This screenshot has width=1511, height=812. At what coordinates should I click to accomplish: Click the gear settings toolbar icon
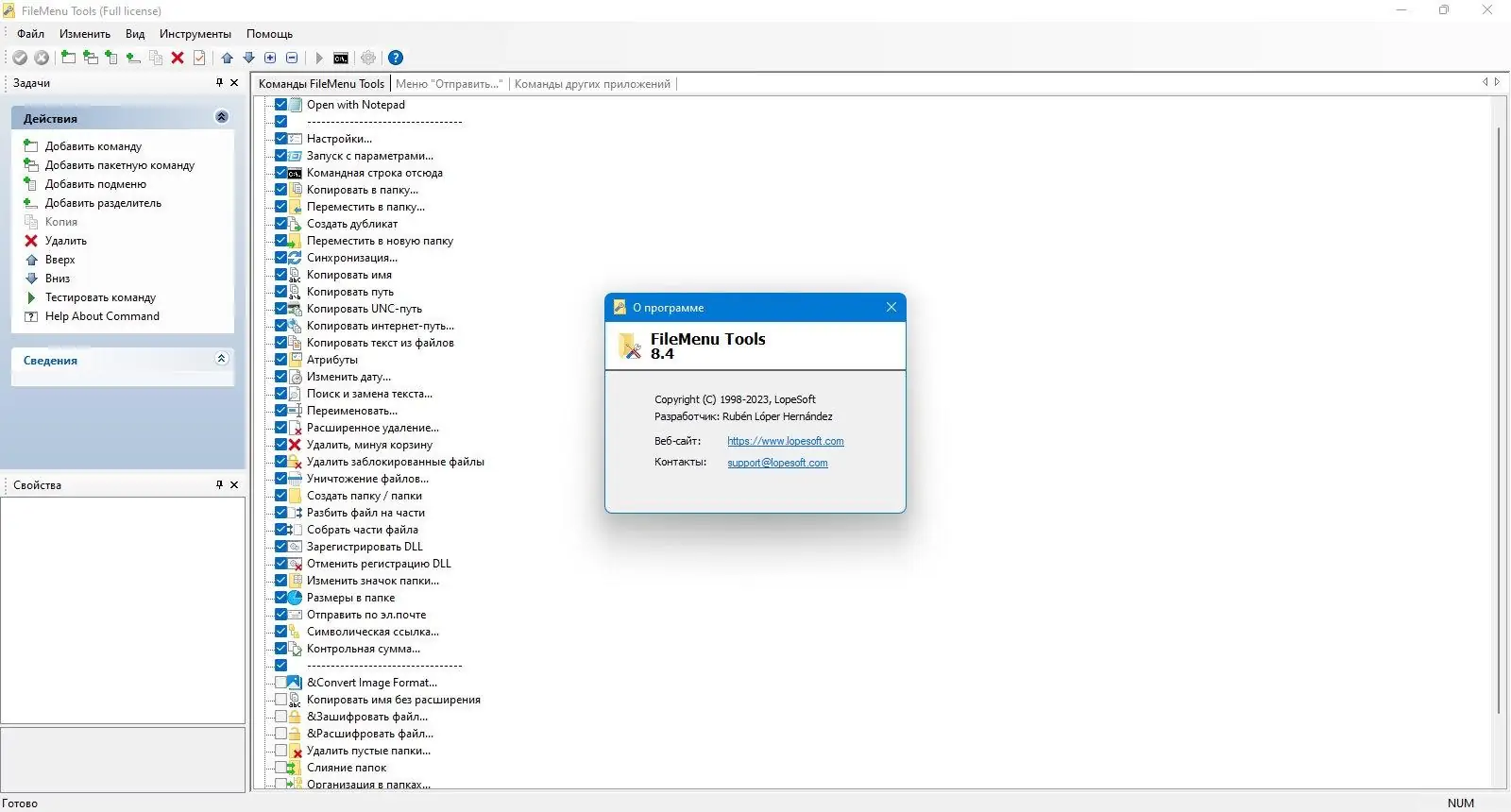(x=368, y=58)
